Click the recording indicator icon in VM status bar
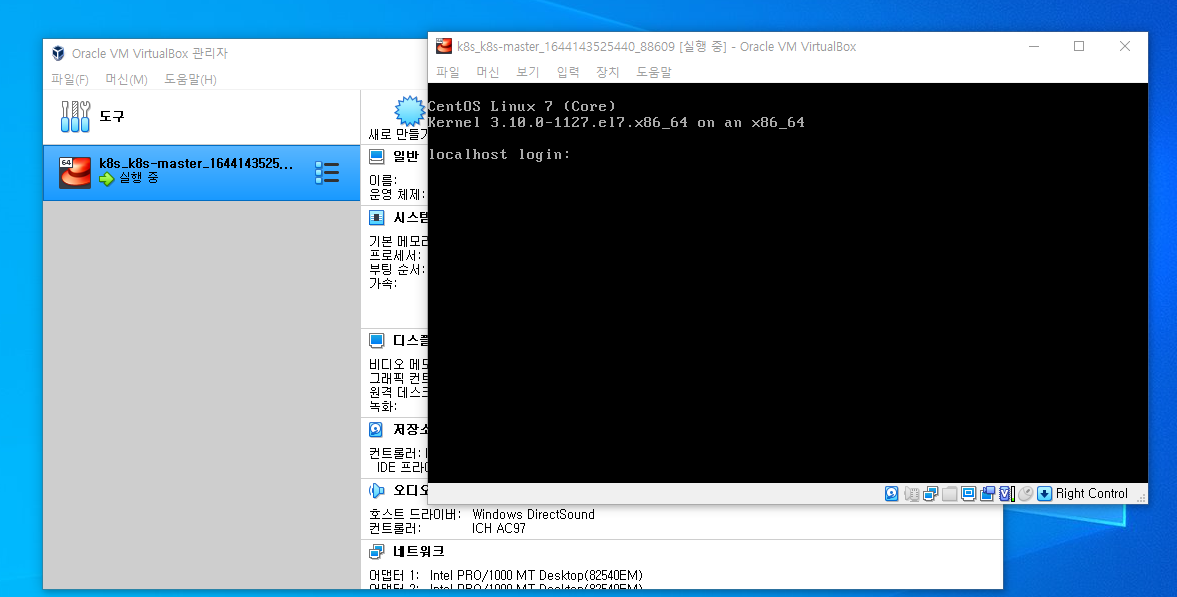 [987, 493]
